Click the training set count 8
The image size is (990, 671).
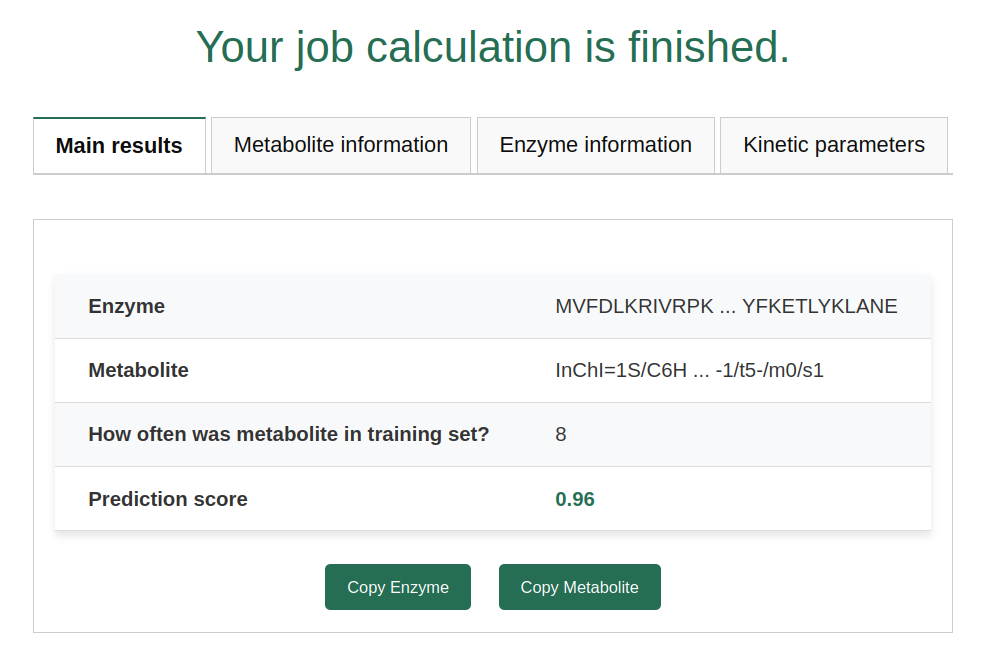coord(561,434)
